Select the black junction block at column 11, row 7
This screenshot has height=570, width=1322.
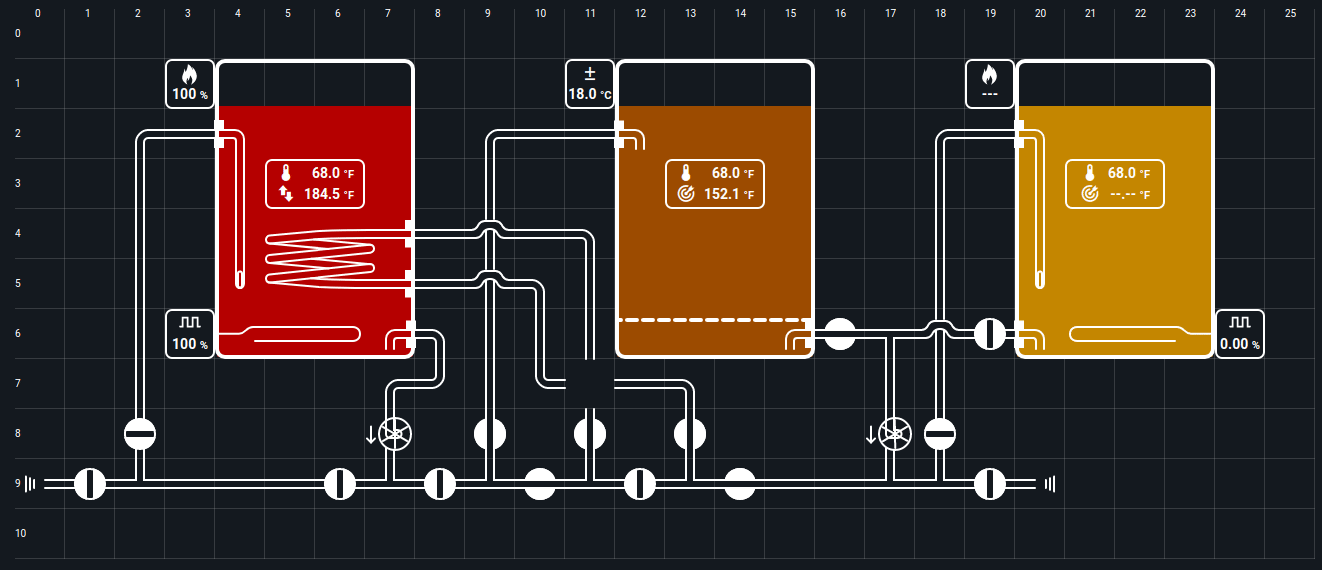pyautogui.click(x=590, y=384)
